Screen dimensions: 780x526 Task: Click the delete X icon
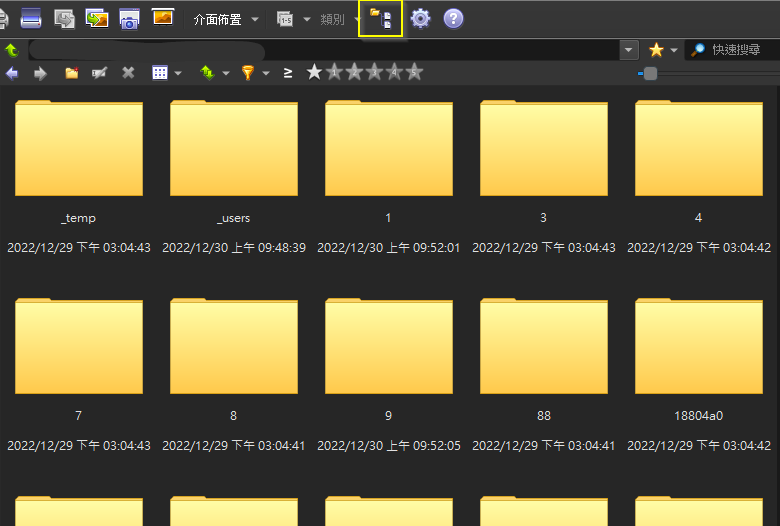(x=128, y=73)
